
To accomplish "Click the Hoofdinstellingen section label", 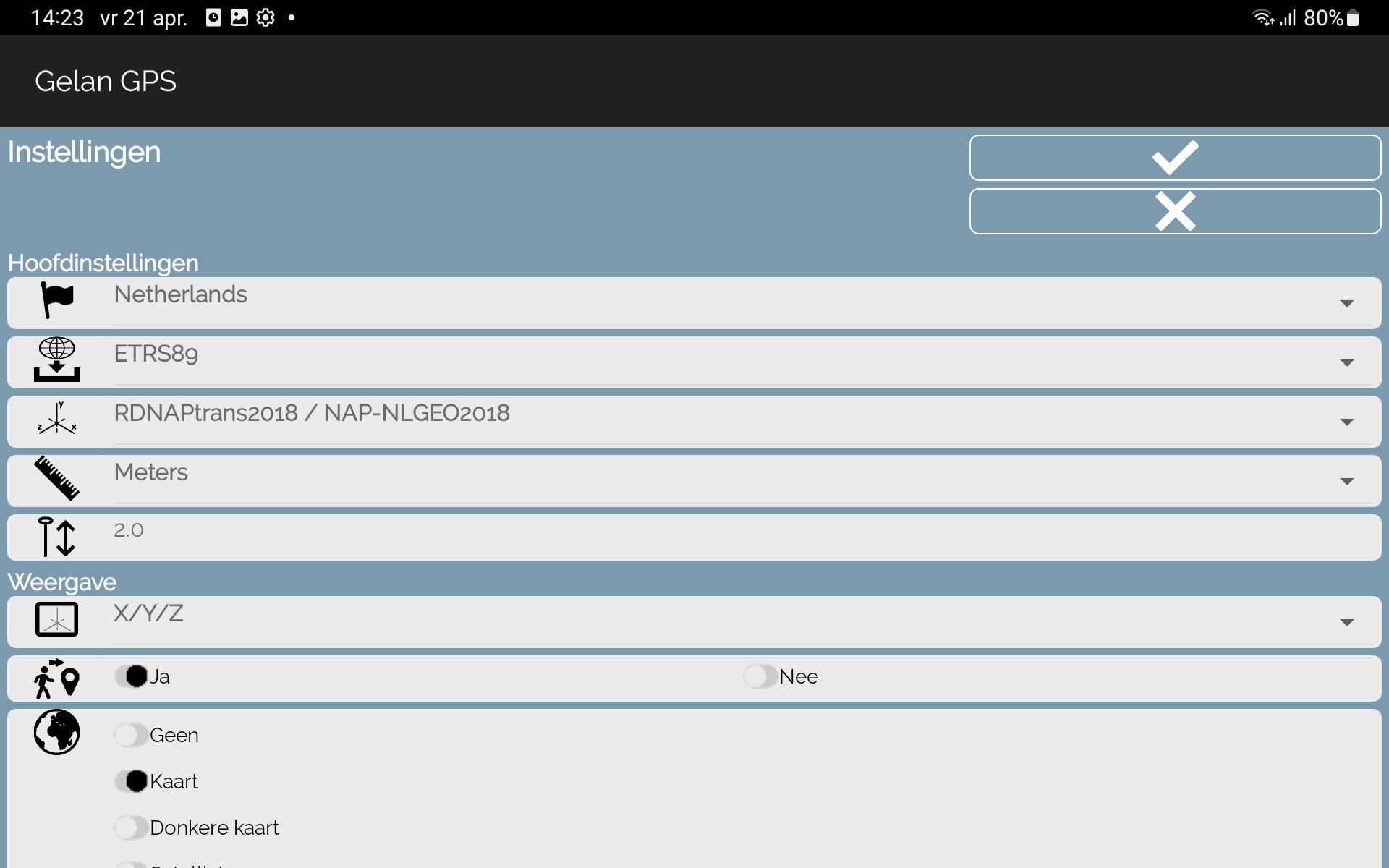I will click(x=103, y=263).
